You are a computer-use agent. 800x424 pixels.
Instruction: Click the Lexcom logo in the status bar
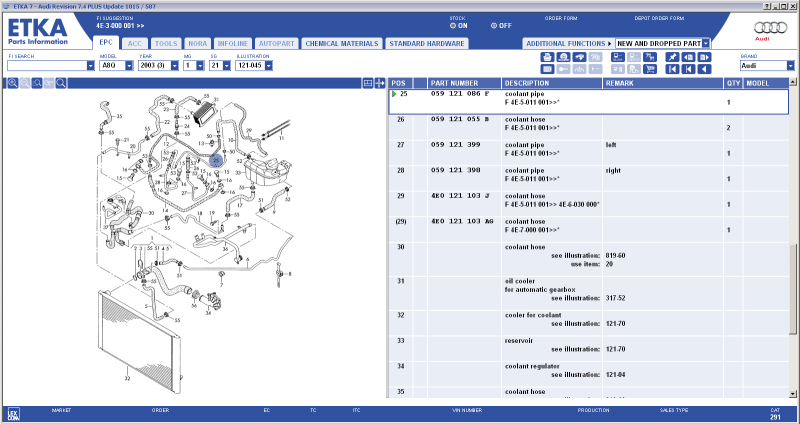click(13, 414)
